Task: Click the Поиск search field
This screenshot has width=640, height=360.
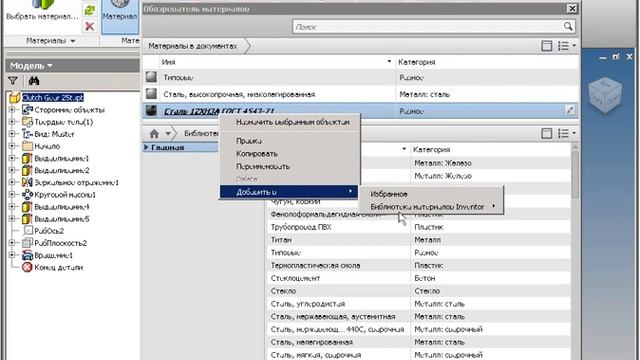Action: [x=428, y=27]
